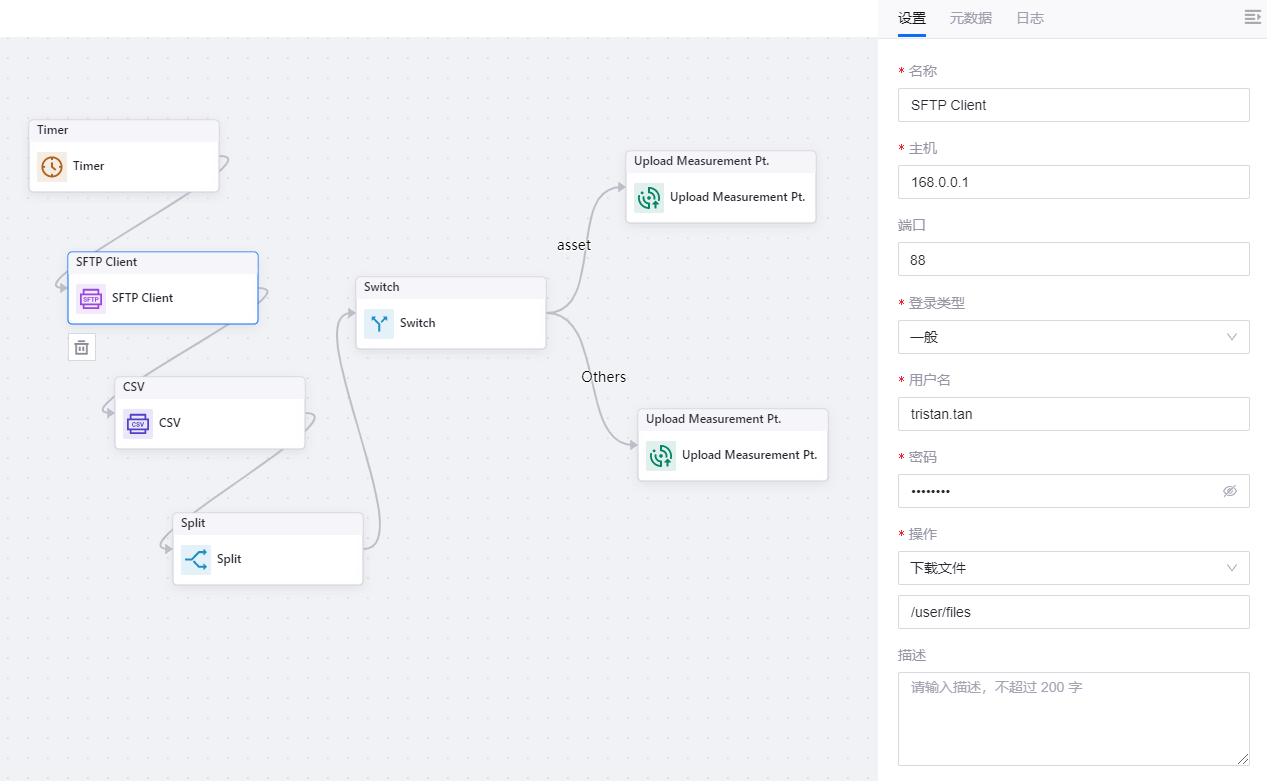
Task: Collapse the settings panel via top-right icon
Action: (x=1252, y=17)
